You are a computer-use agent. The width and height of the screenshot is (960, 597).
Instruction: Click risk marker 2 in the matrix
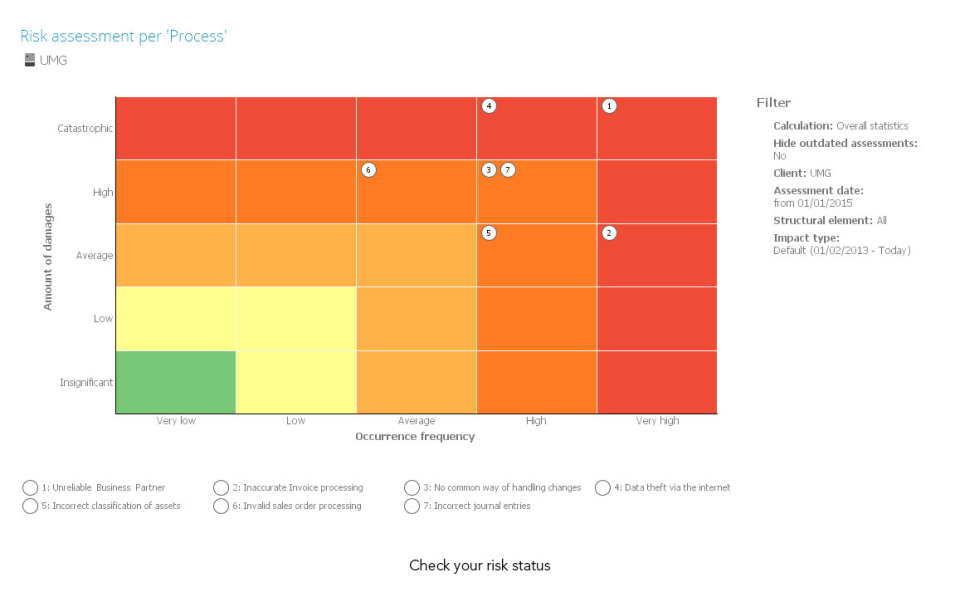coord(609,233)
